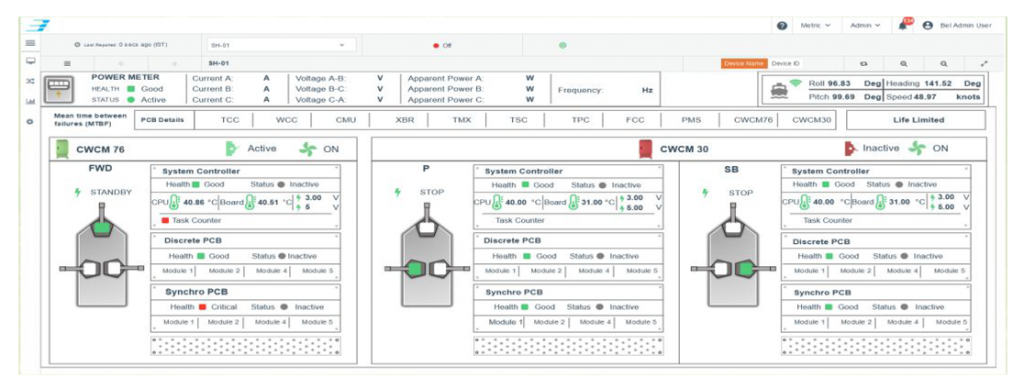Open the SH-01 device dropdown

[281, 45]
